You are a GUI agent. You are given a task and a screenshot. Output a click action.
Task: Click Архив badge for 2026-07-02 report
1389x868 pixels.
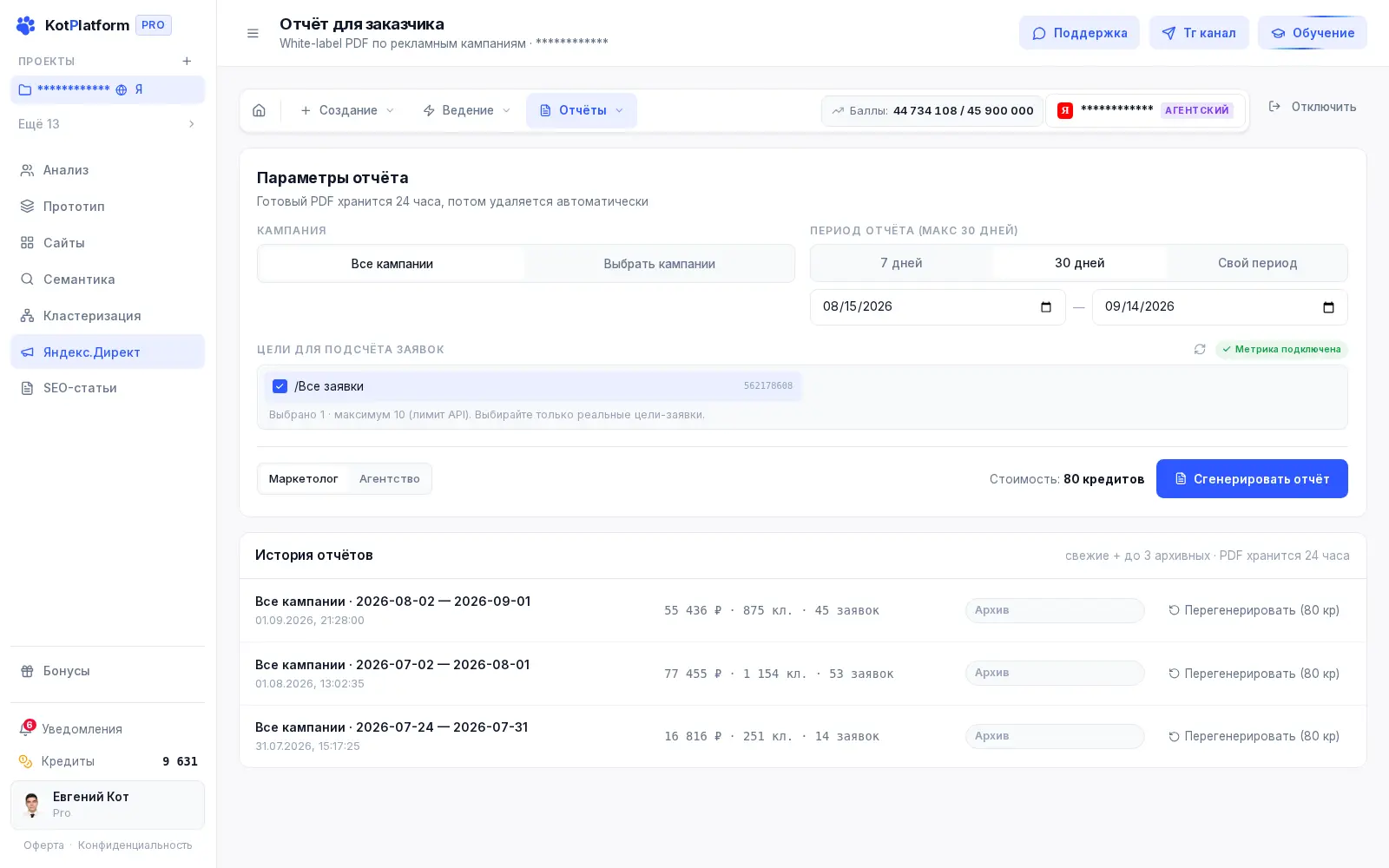click(x=1055, y=673)
